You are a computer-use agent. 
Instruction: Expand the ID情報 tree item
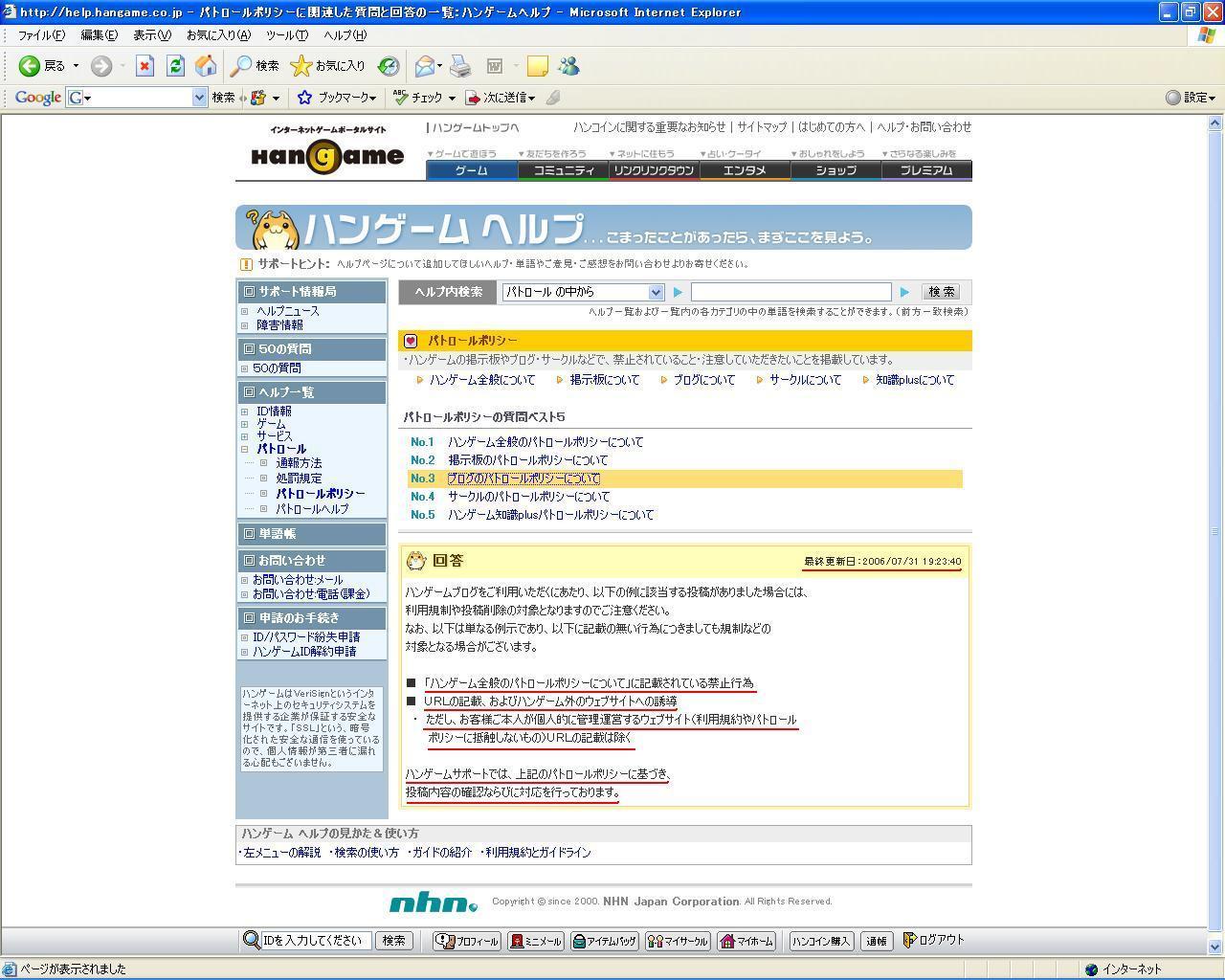244,412
